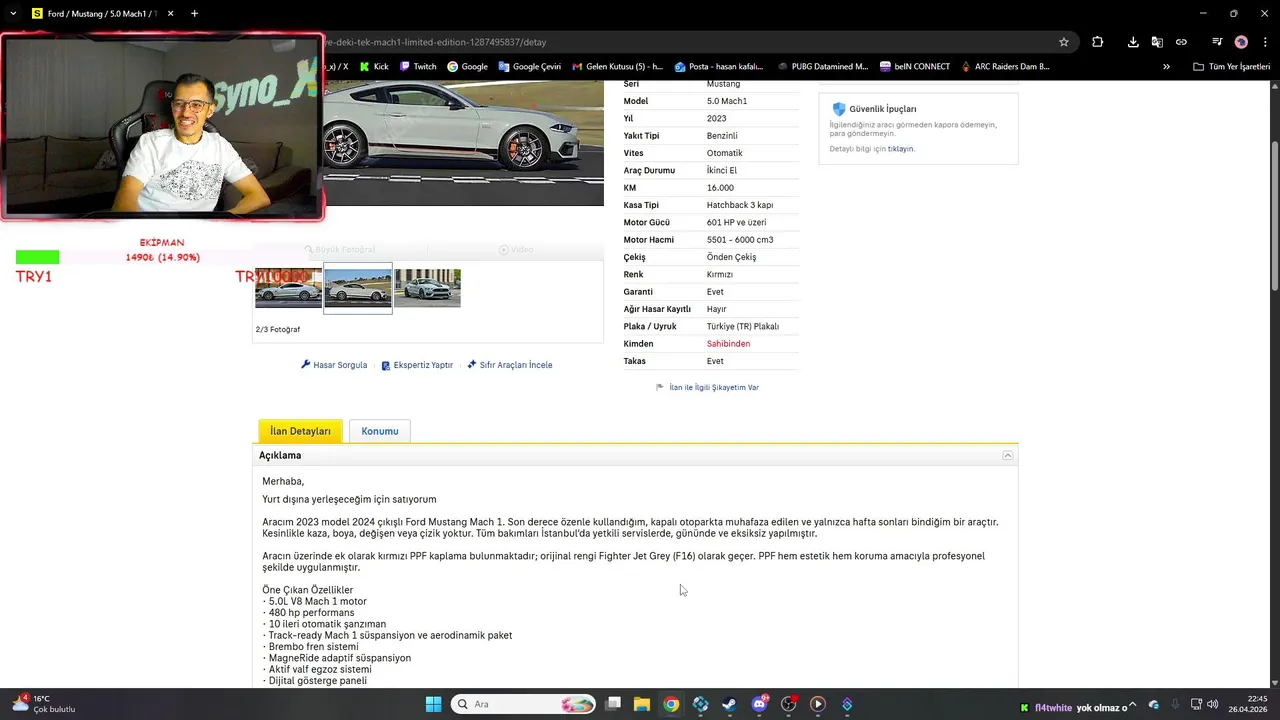The width and height of the screenshot is (1280, 720).
Task: Open the PUBG Datamined bookmark
Action: (822, 67)
